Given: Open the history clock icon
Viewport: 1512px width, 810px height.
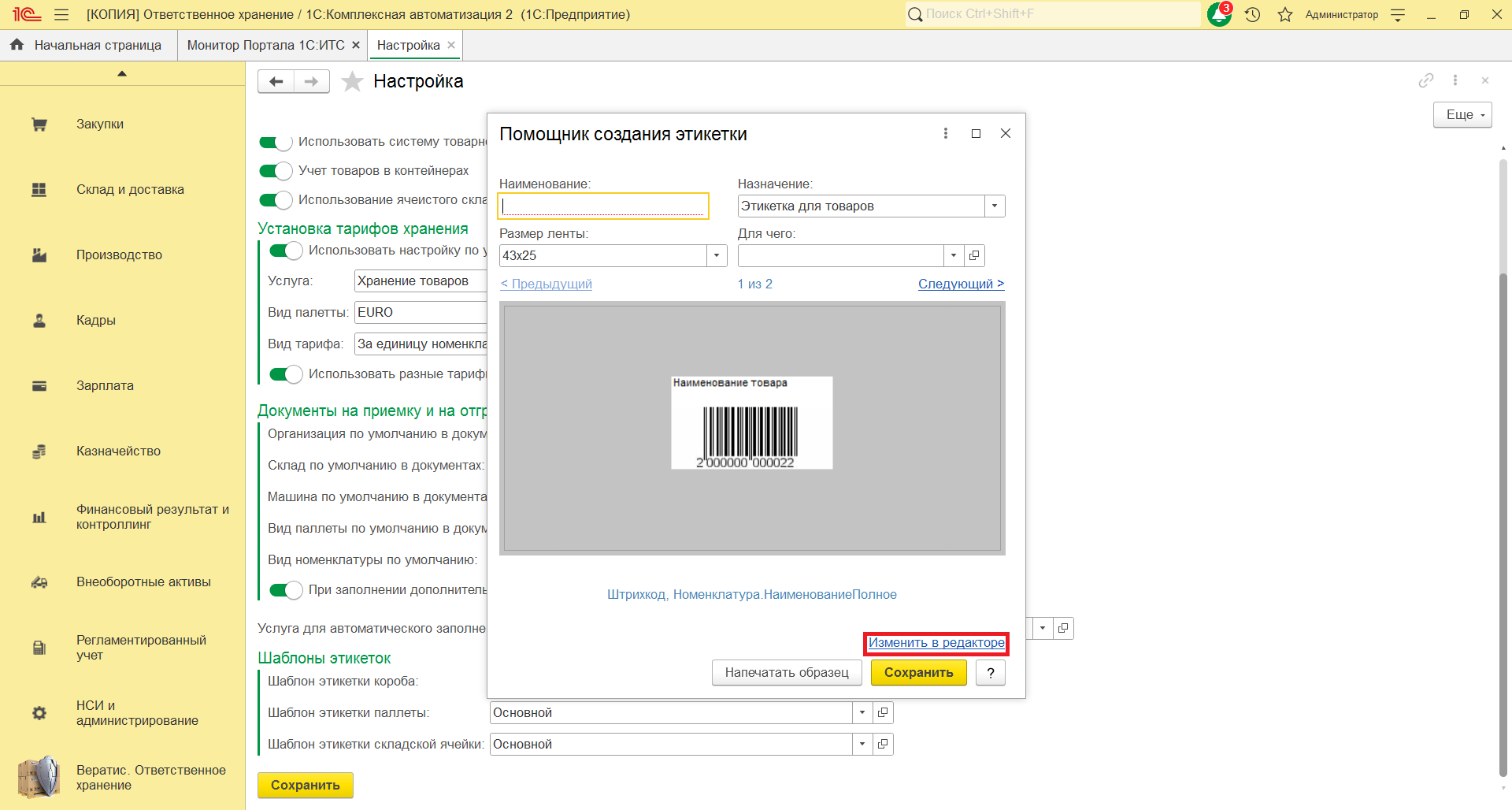Looking at the screenshot, I should click(x=1253, y=14).
